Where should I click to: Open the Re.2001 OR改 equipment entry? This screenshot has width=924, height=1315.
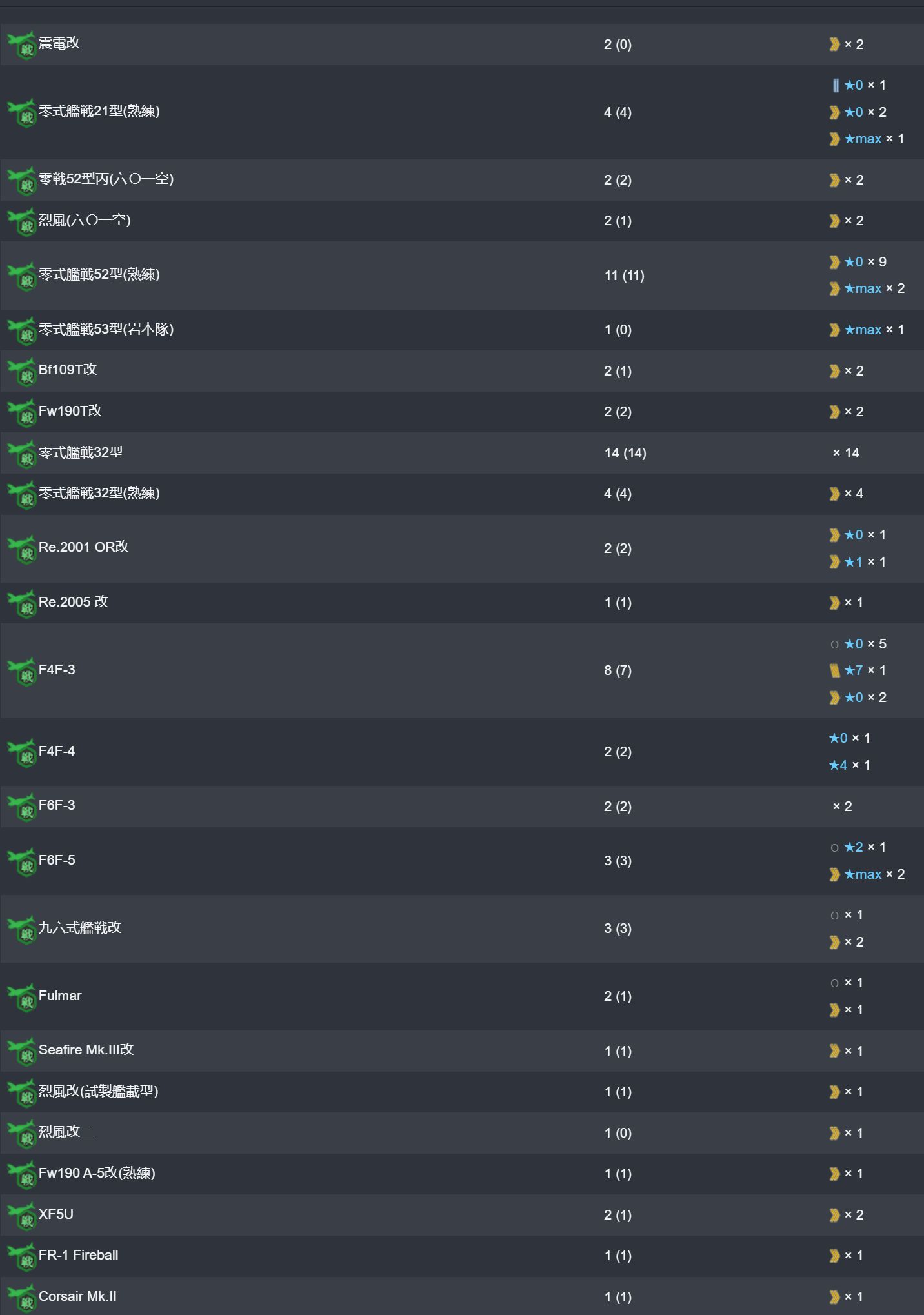click(84, 547)
